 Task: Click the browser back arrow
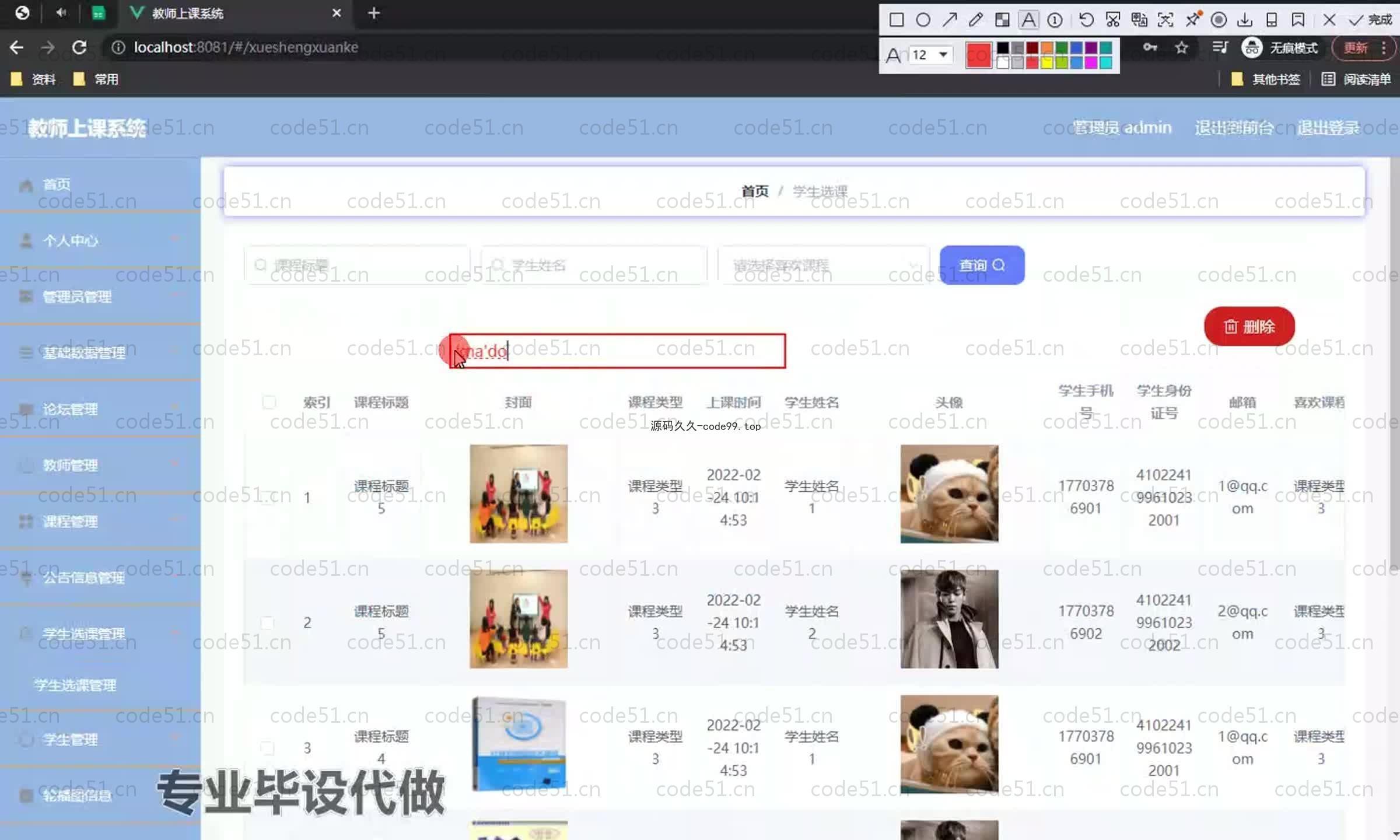[x=17, y=47]
